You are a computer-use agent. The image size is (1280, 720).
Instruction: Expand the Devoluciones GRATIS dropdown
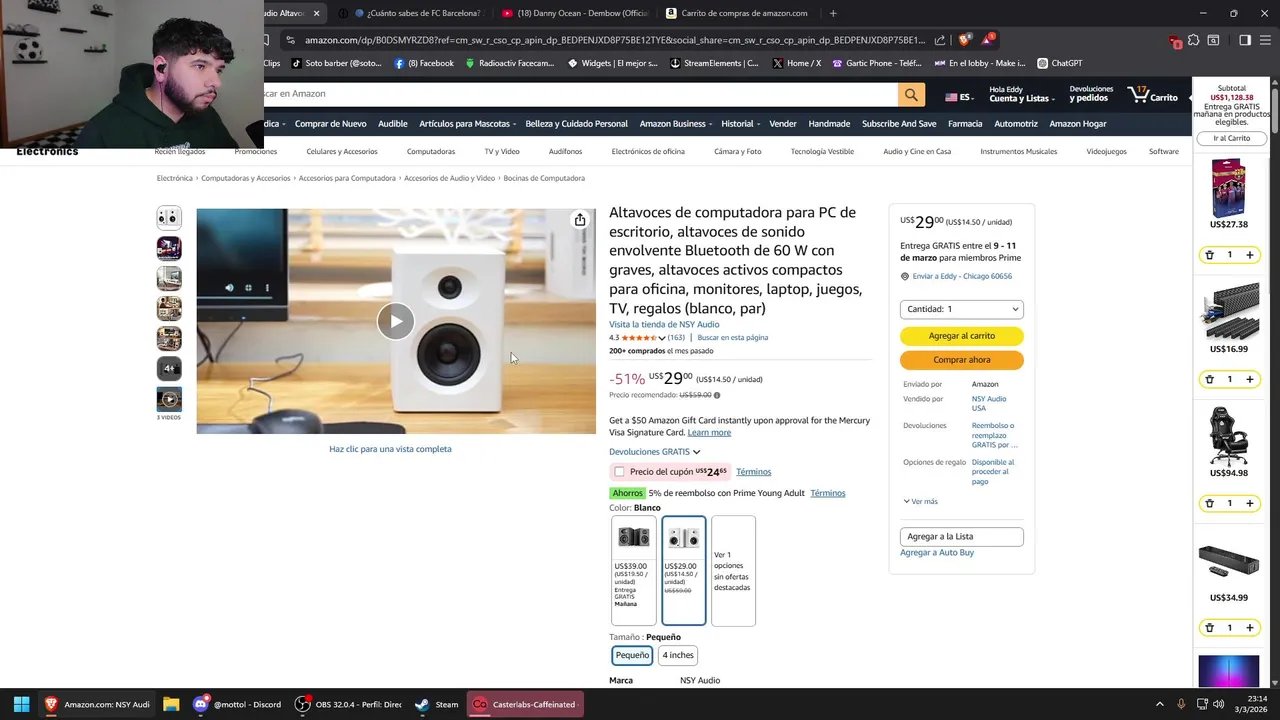point(655,452)
